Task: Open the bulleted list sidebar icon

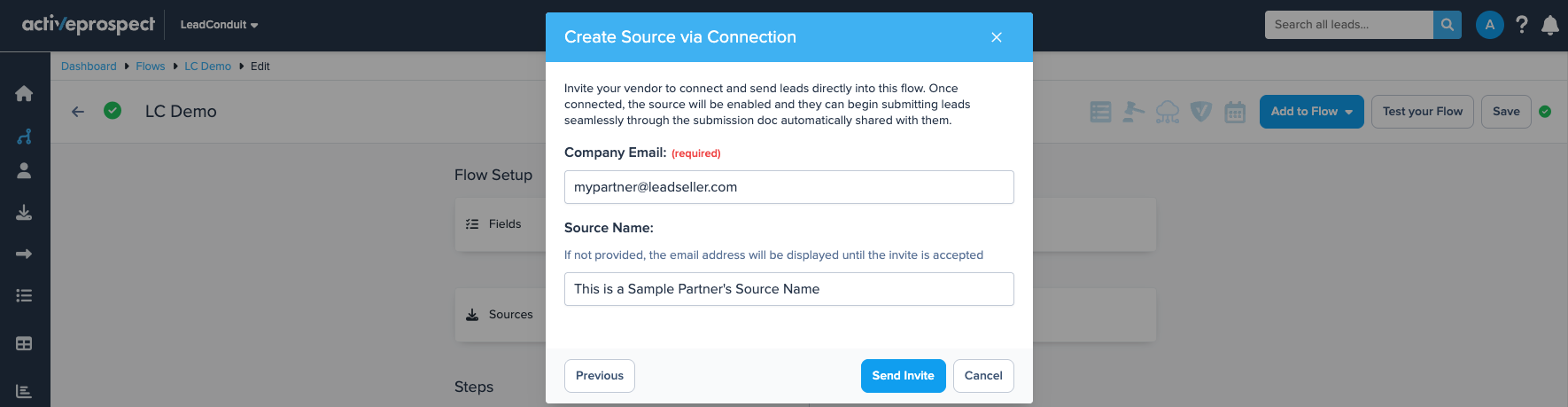Action: click(24, 296)
